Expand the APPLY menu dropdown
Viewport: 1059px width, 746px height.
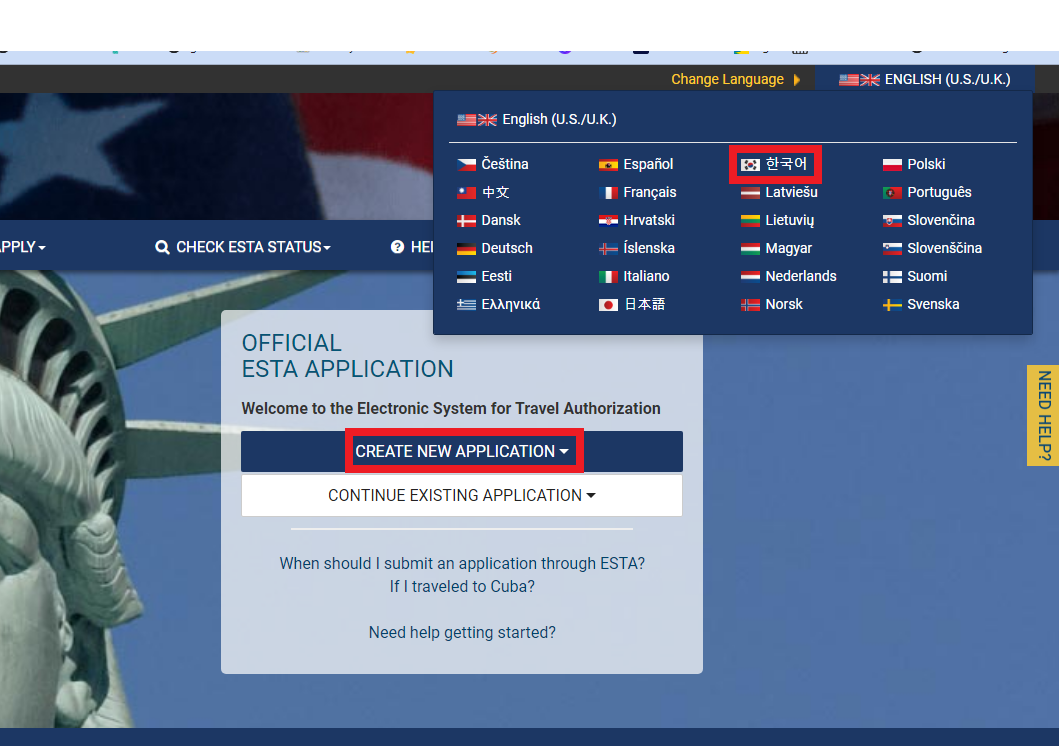[x=23, y=247]
